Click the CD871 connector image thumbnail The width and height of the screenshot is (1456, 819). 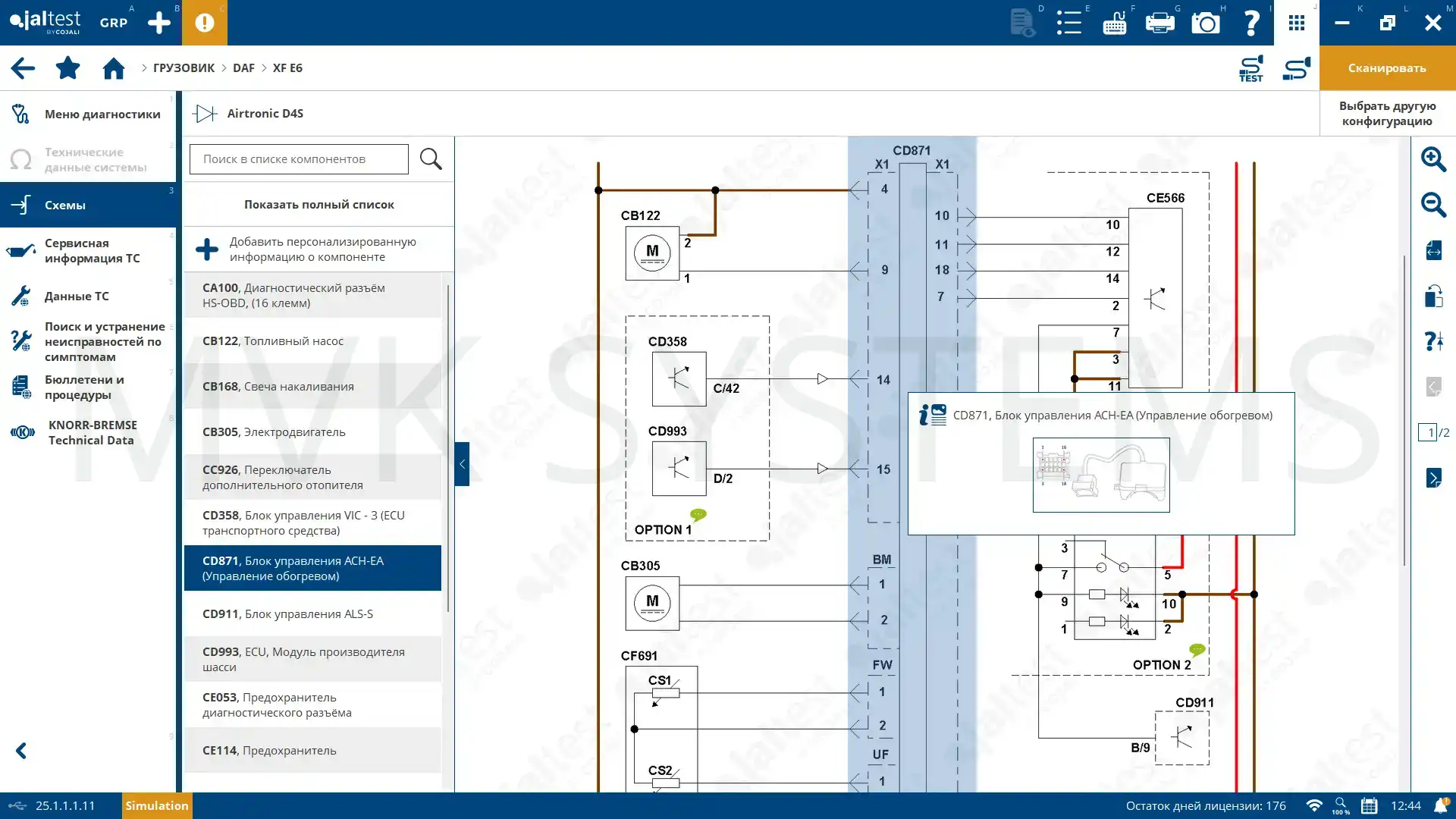1101,475
